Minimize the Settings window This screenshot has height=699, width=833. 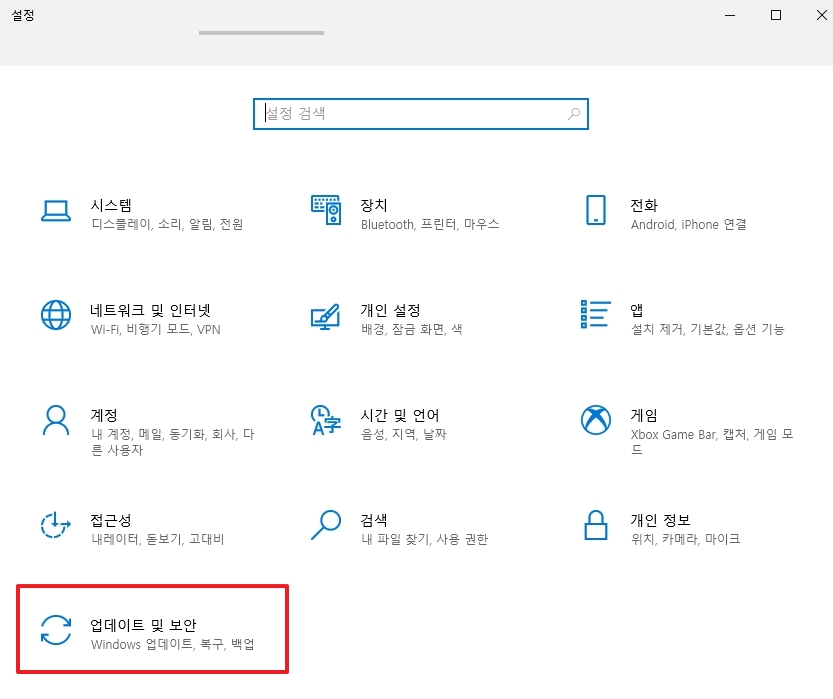(729, 15)
